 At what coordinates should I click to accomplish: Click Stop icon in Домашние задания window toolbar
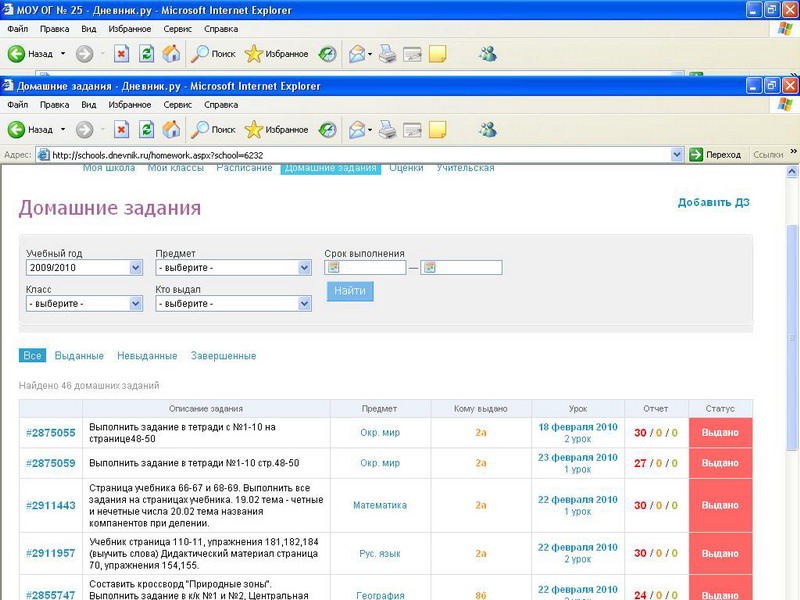(x=121, y=129)
